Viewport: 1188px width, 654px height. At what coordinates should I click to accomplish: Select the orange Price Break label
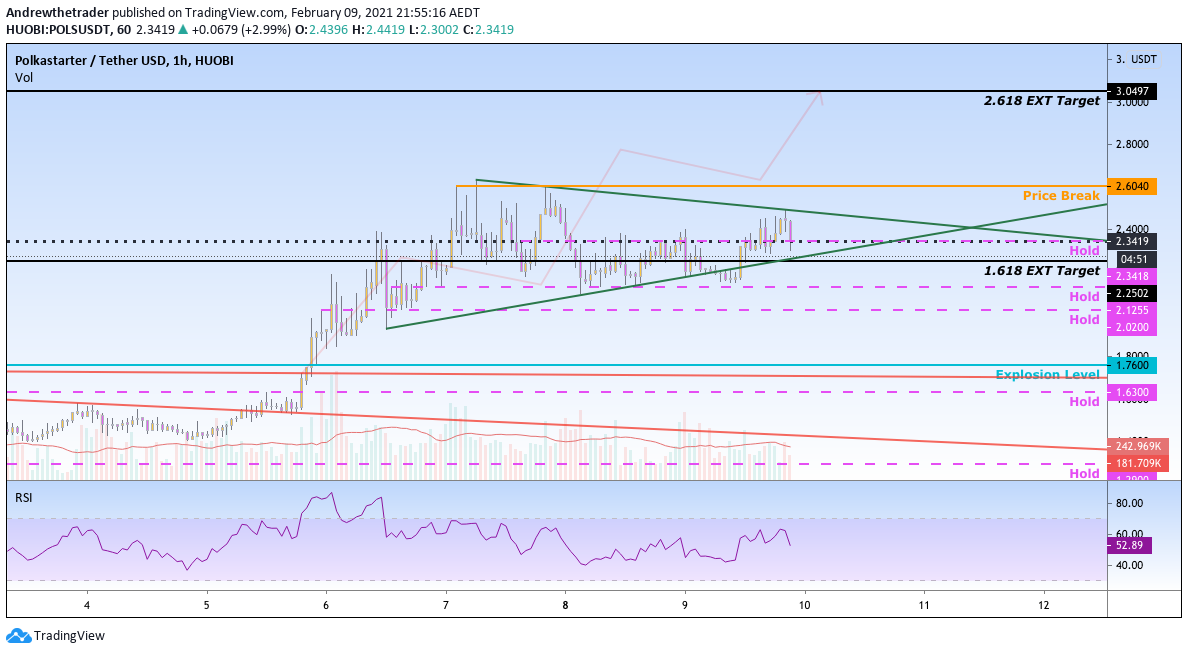coord(1061,196)
